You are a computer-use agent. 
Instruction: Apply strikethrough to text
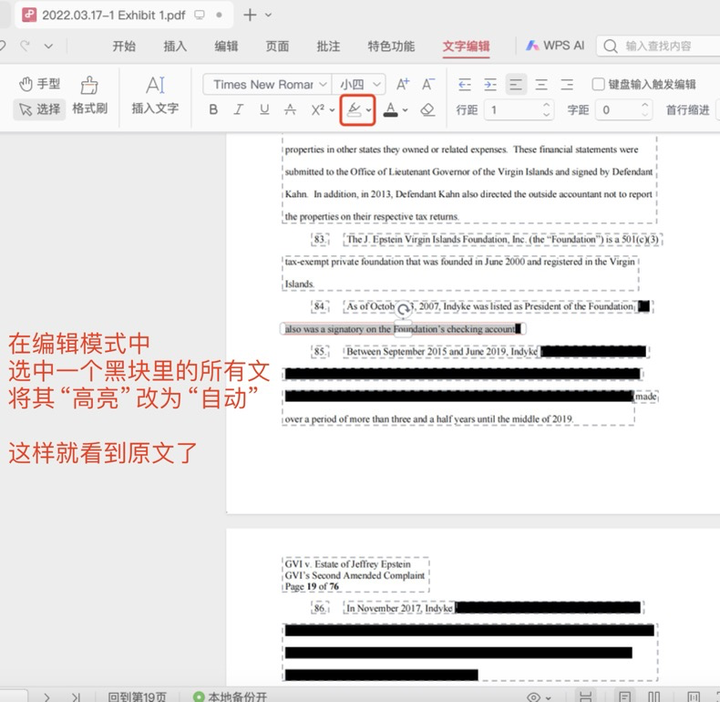coord(290,110)
